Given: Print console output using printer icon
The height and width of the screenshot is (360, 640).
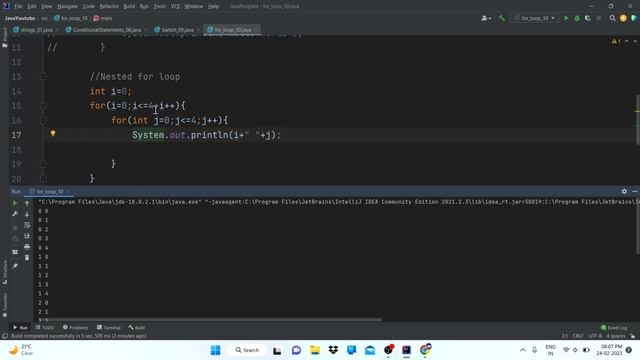Looking at the screenshot, I should pyautogui.click(x=27, y=247).
